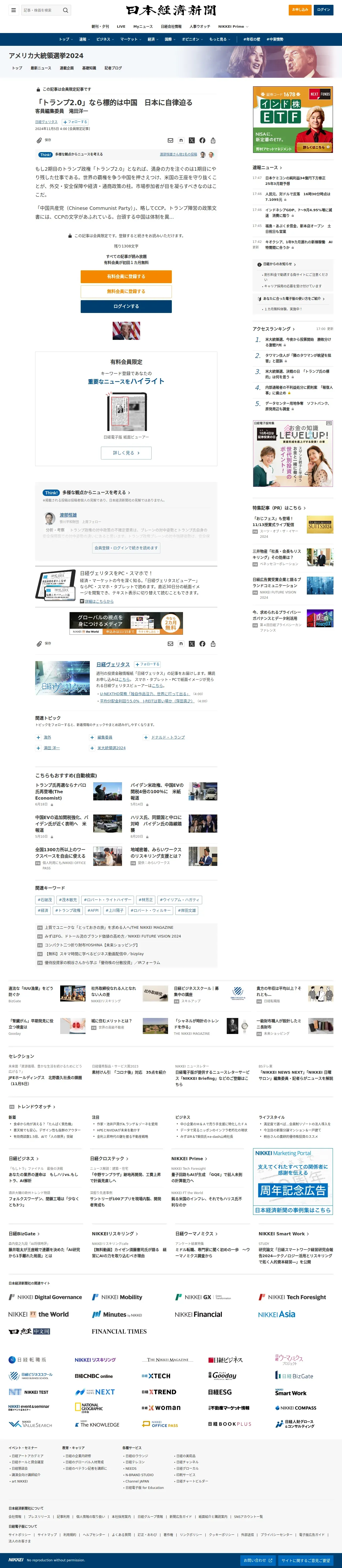342x1568 pixels.
Task: Click the note icon after the Global media banner
Action: point(181,644)
